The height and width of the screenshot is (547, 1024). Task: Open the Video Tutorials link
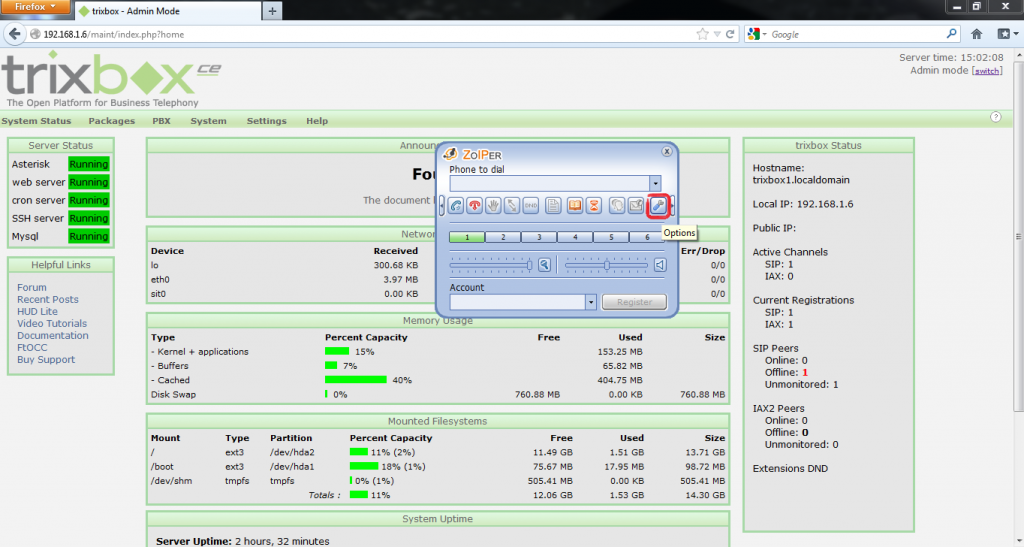[x=52, y=324]
